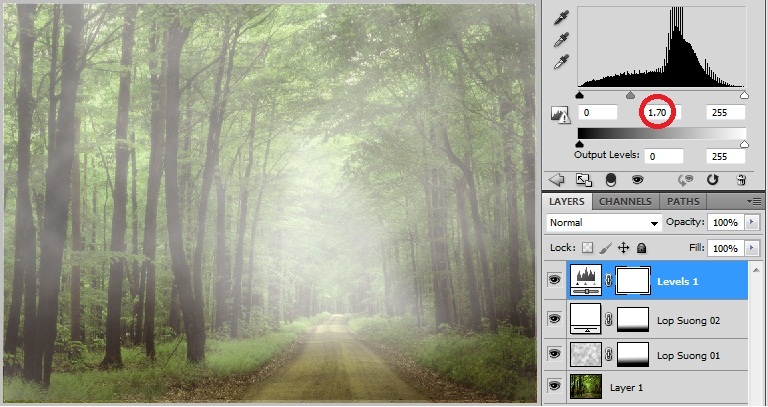Click the clip to layer icon
This screenshot has width=768, height=407.
coord(610,180)
